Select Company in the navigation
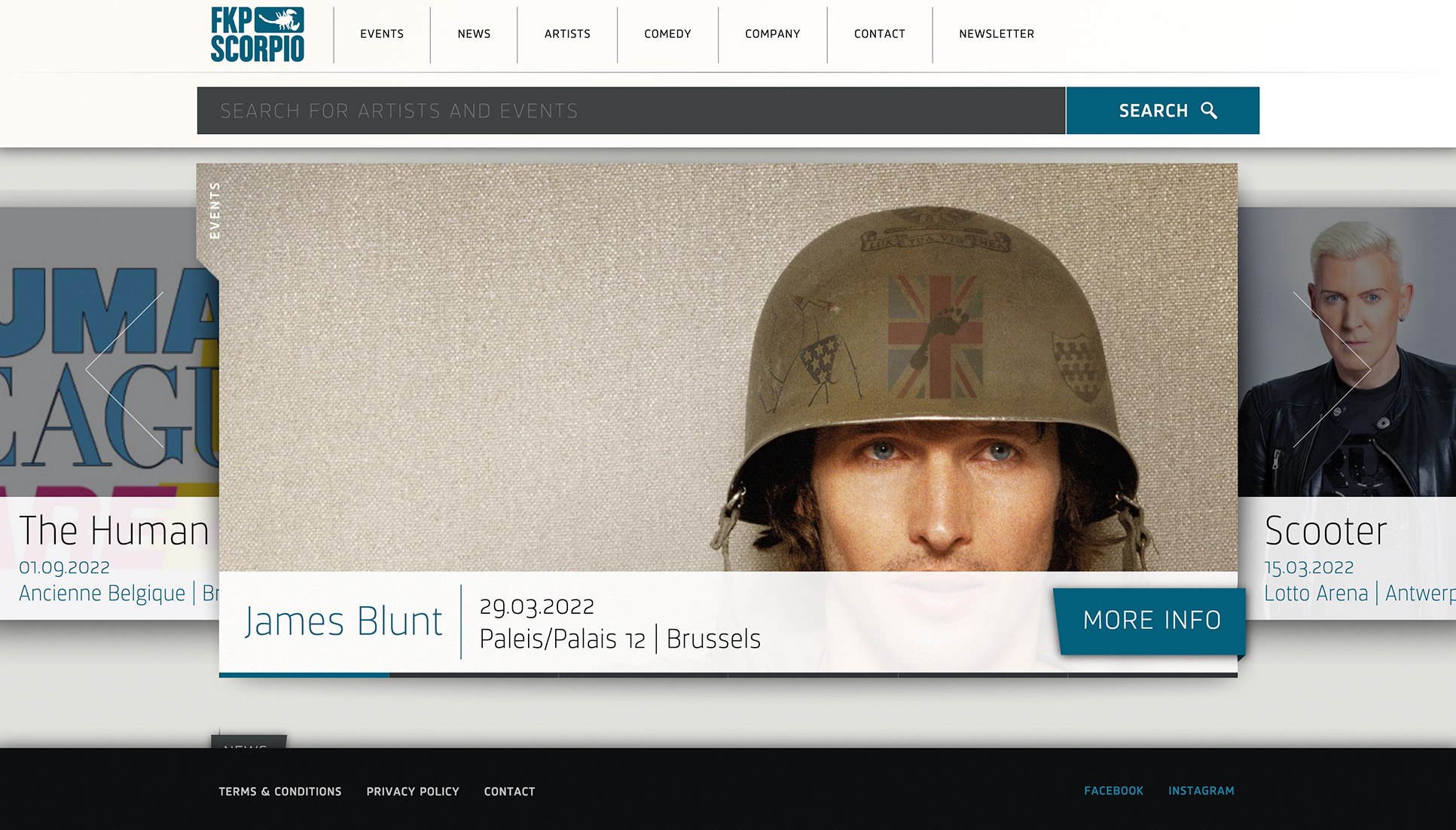 click(x=772, y=34)
